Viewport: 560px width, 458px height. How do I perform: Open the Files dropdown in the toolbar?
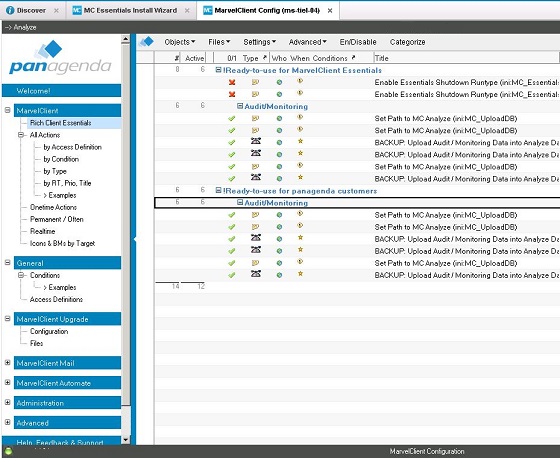tap(219, 42)
